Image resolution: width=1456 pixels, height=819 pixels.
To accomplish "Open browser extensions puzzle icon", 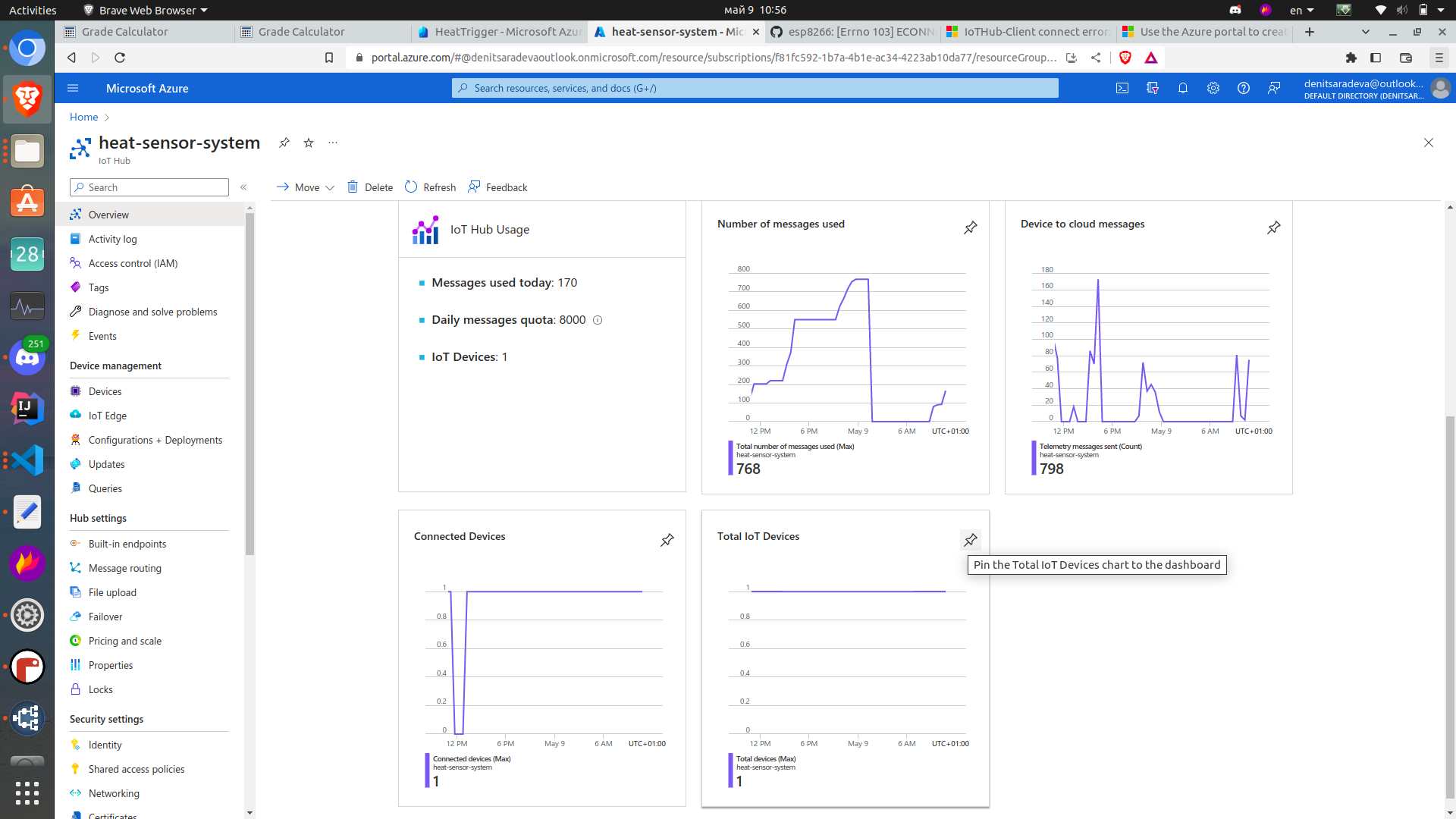I will [1351, 58].
